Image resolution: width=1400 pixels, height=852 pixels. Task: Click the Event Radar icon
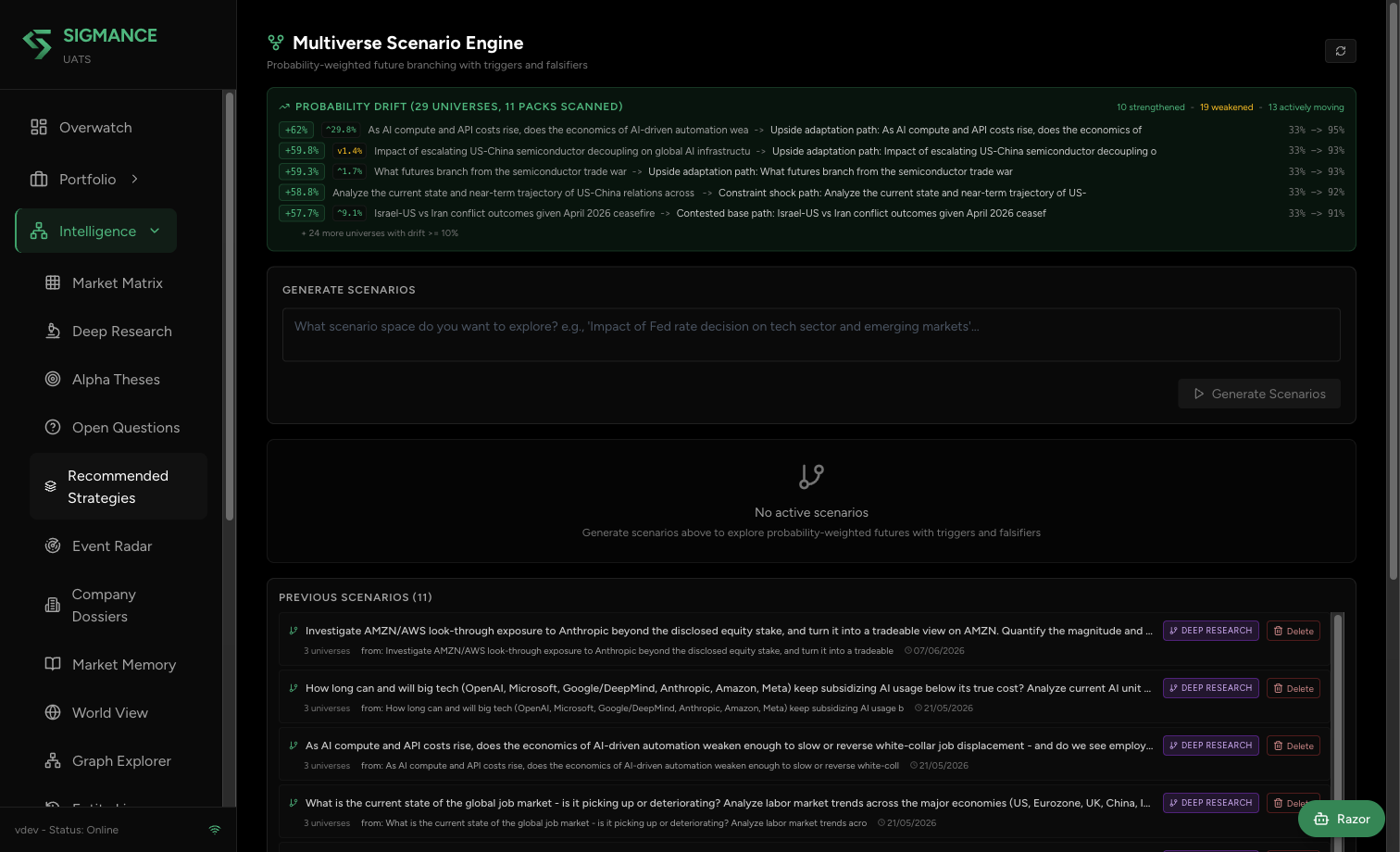click(53, 545)
